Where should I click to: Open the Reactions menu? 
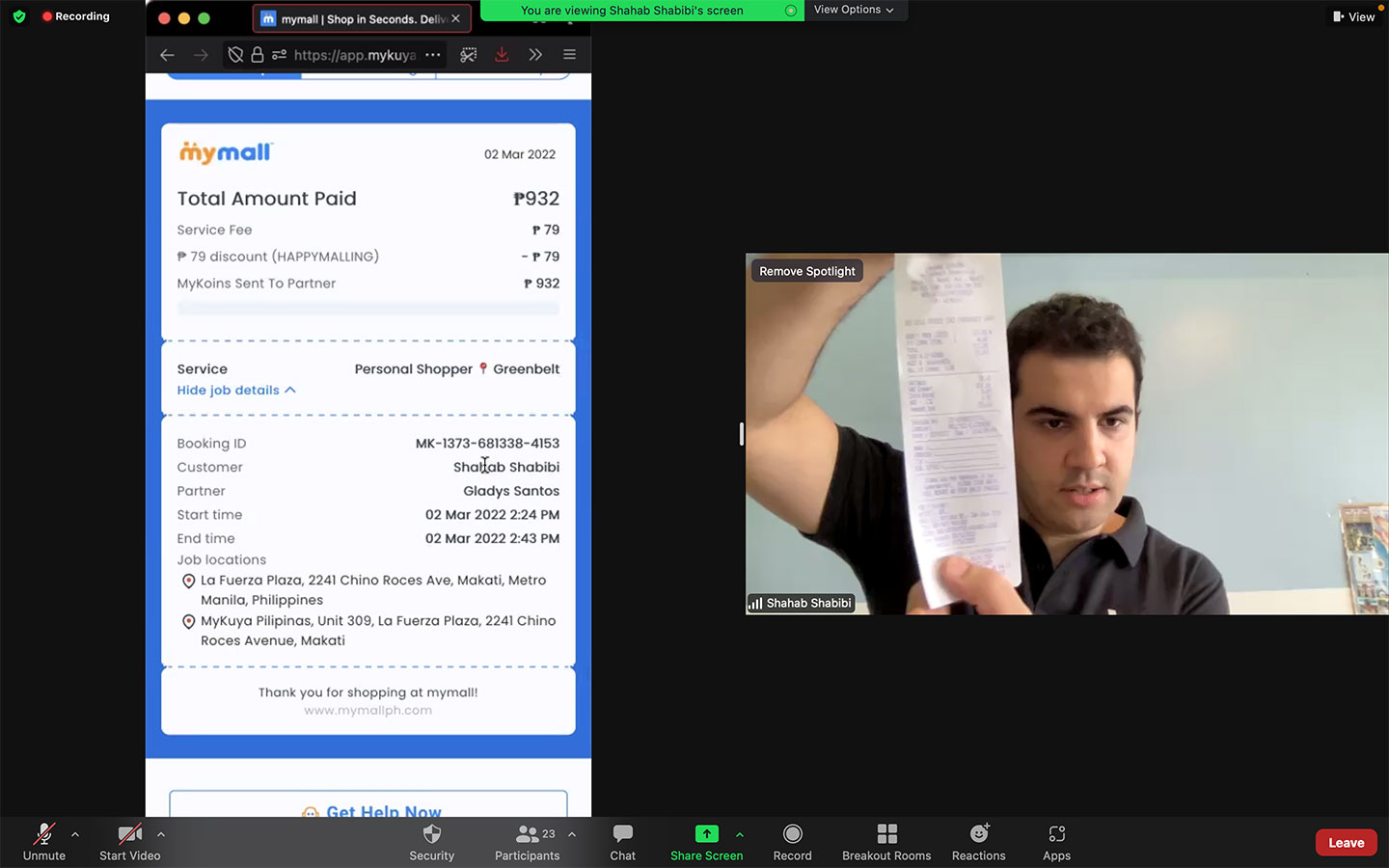pos(978,841)
